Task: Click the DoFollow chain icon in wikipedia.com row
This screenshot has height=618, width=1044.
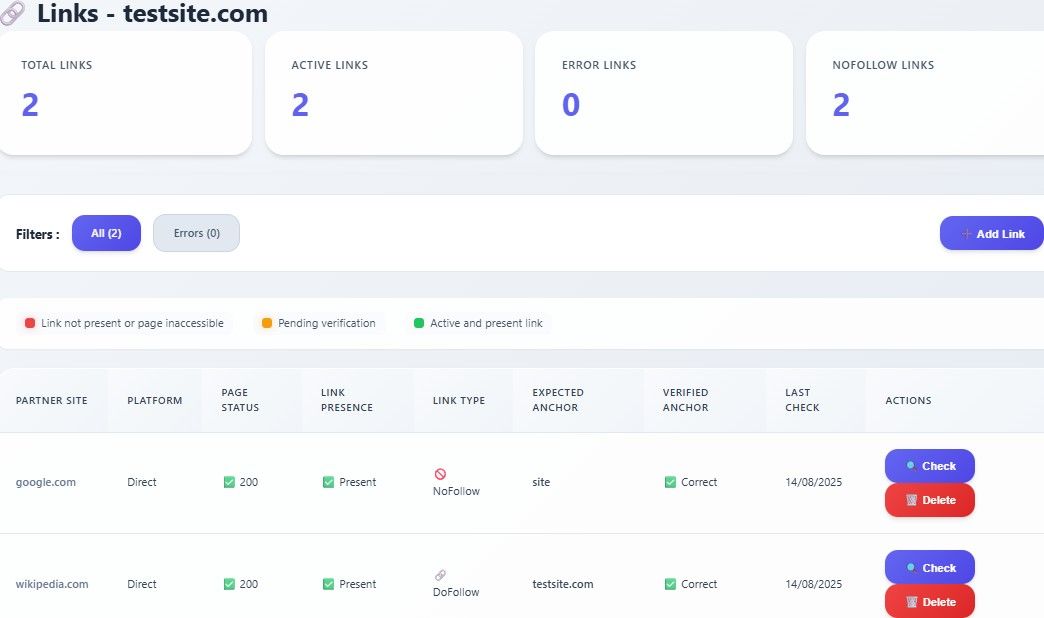Action: point(440,575)
